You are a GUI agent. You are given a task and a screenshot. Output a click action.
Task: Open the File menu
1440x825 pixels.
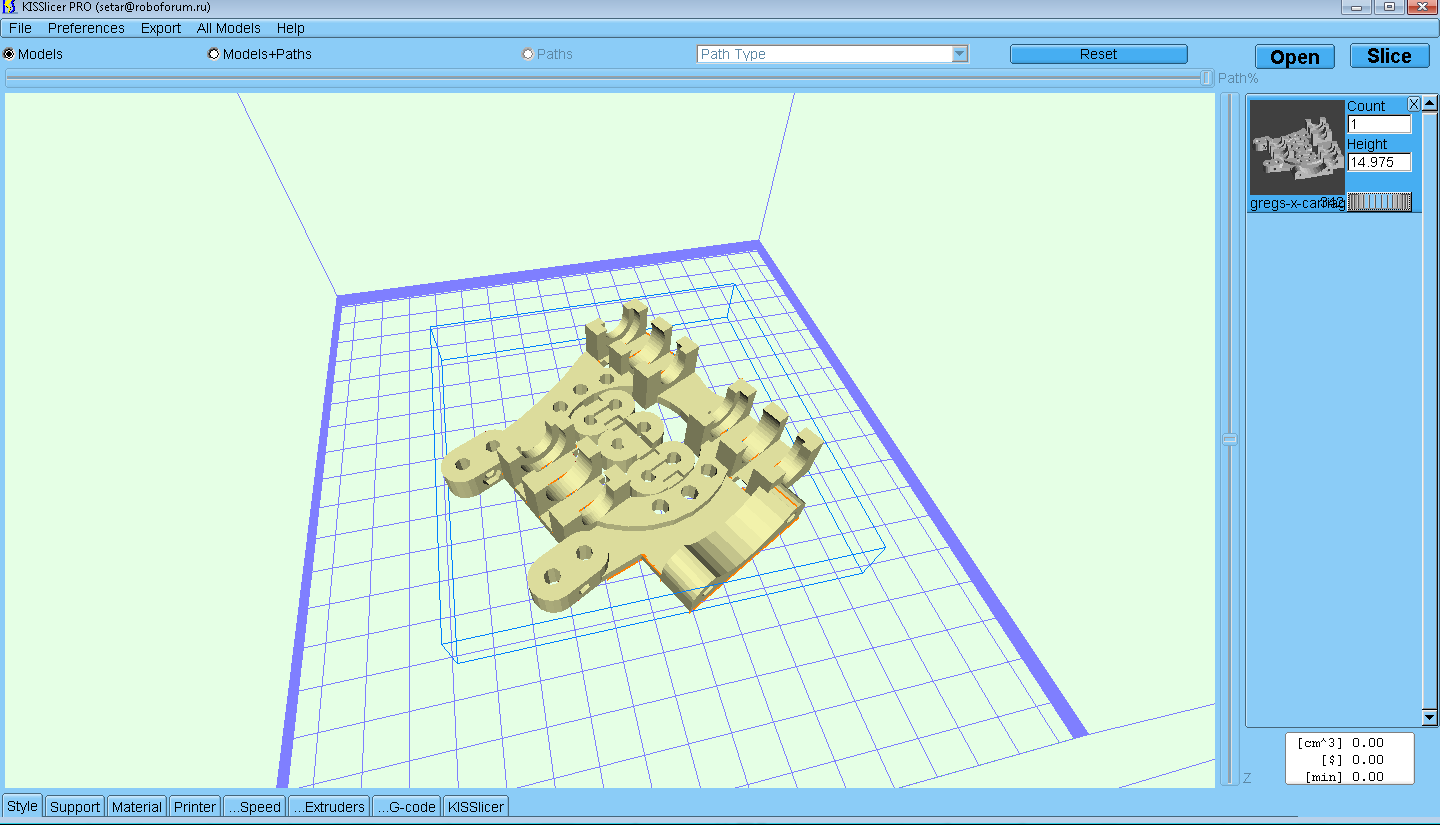pos(20,28)
